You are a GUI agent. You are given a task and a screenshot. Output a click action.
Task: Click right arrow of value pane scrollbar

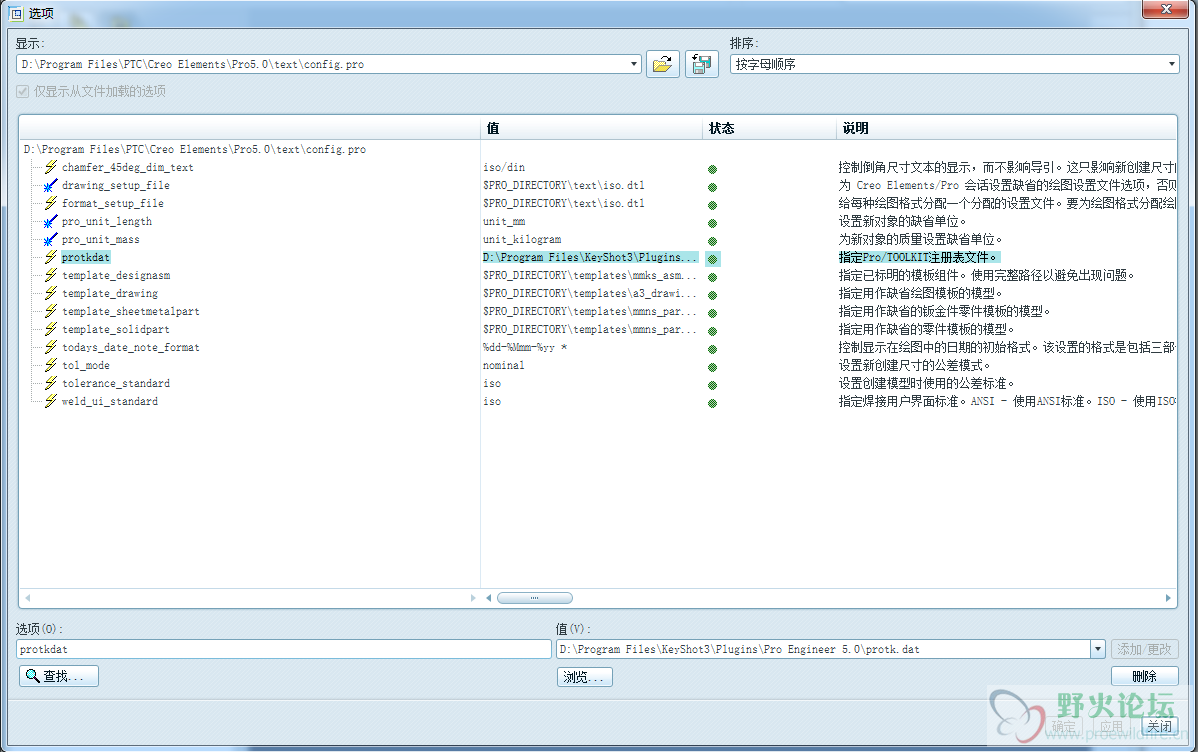coord(1168,598)
